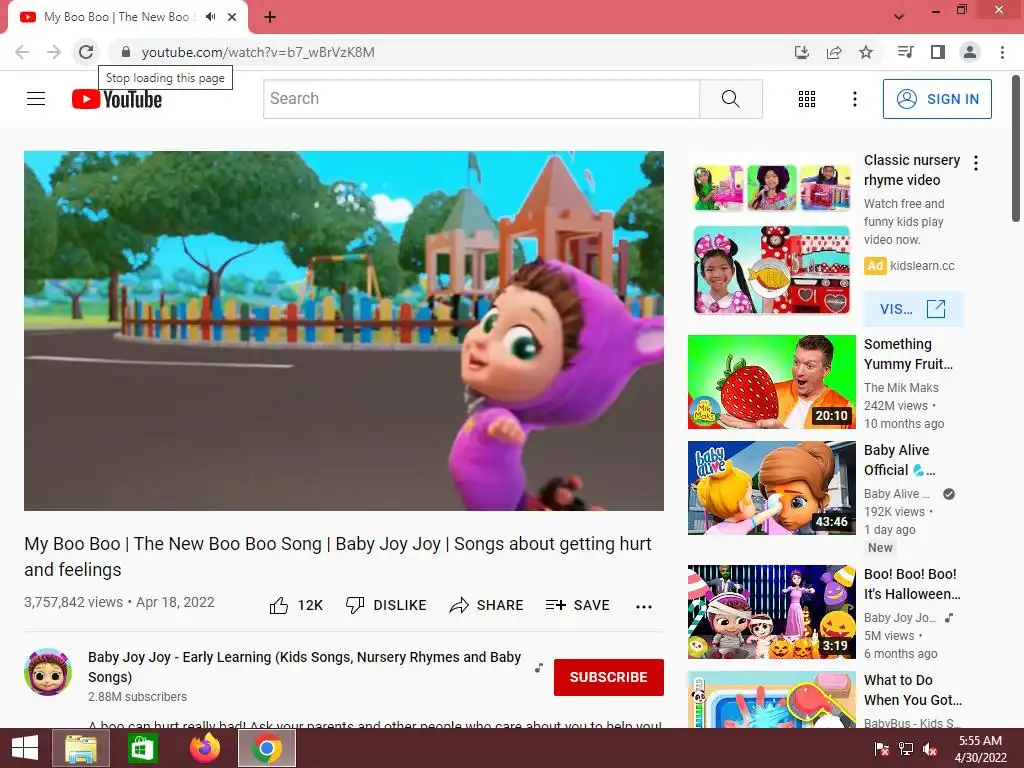Close the My Boo Boo tab

232,17
